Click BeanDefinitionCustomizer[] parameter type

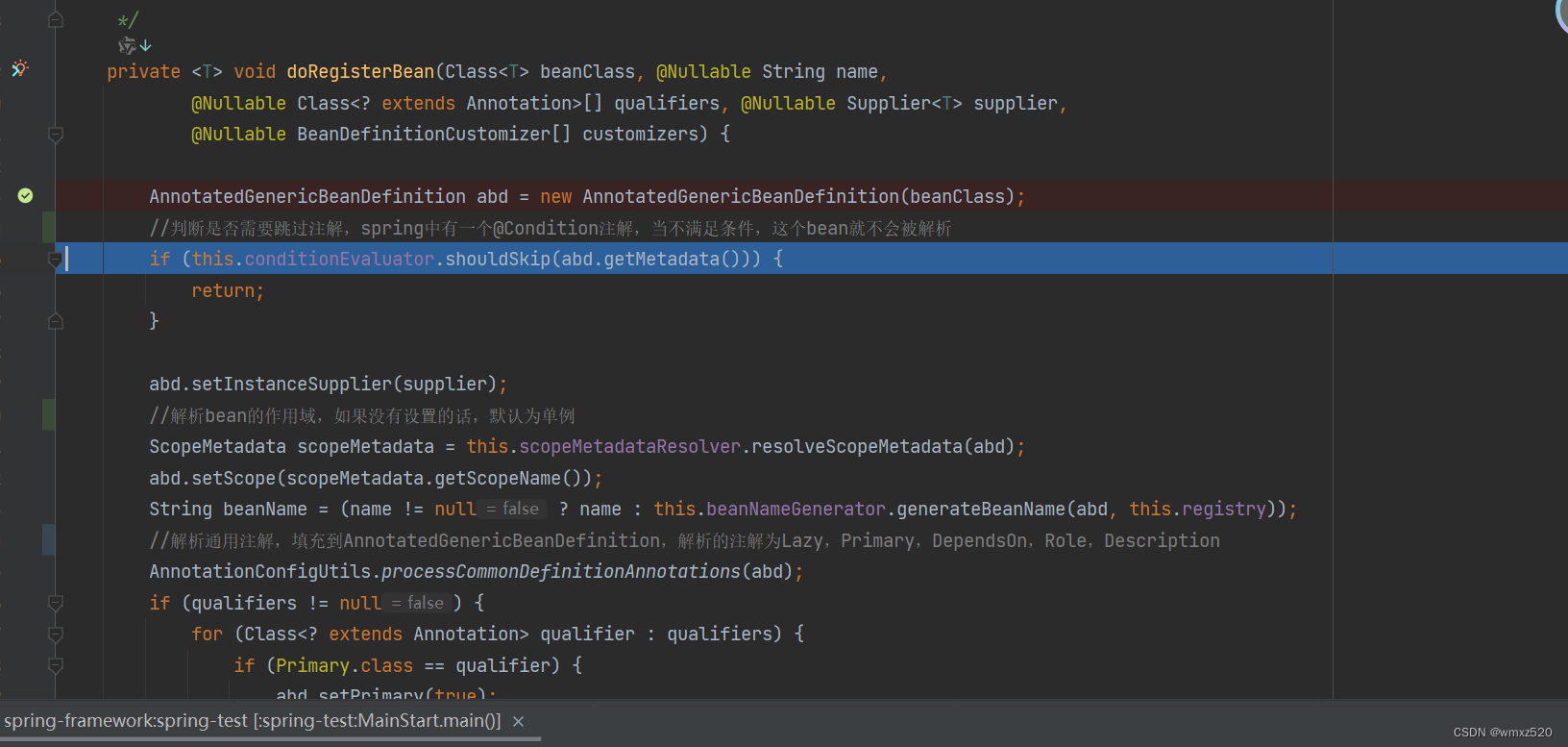[433, 135]
